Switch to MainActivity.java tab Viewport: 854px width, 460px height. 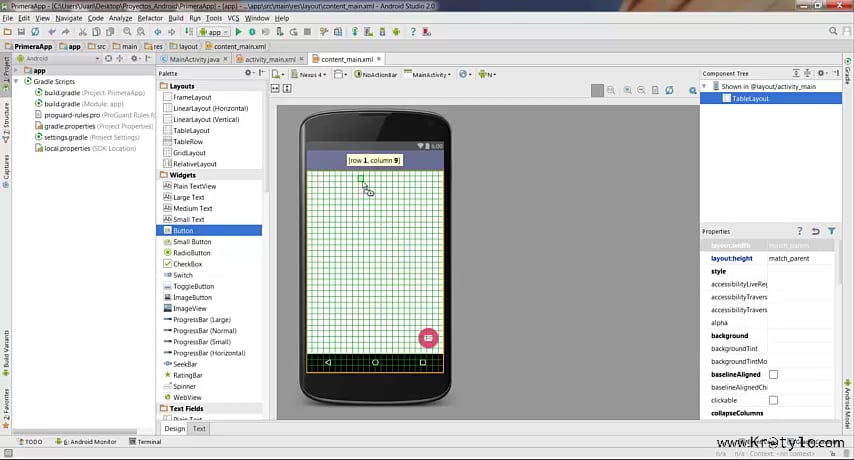pyautogui.click(x=194, y=59)
